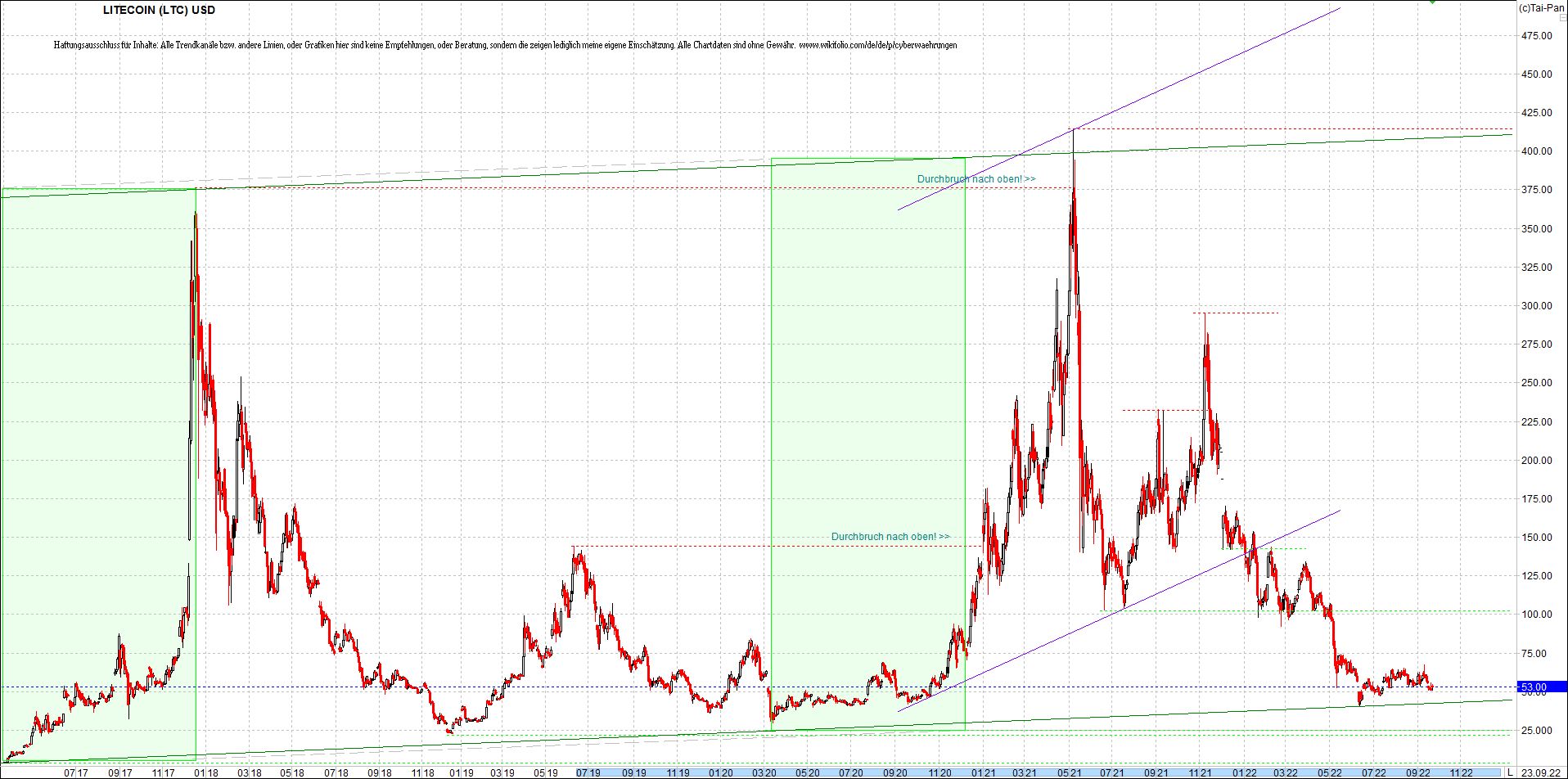Click the 09 18 time axis label
The height and width of the screenshot is (779, 1568).
click(x=379, y=773)
